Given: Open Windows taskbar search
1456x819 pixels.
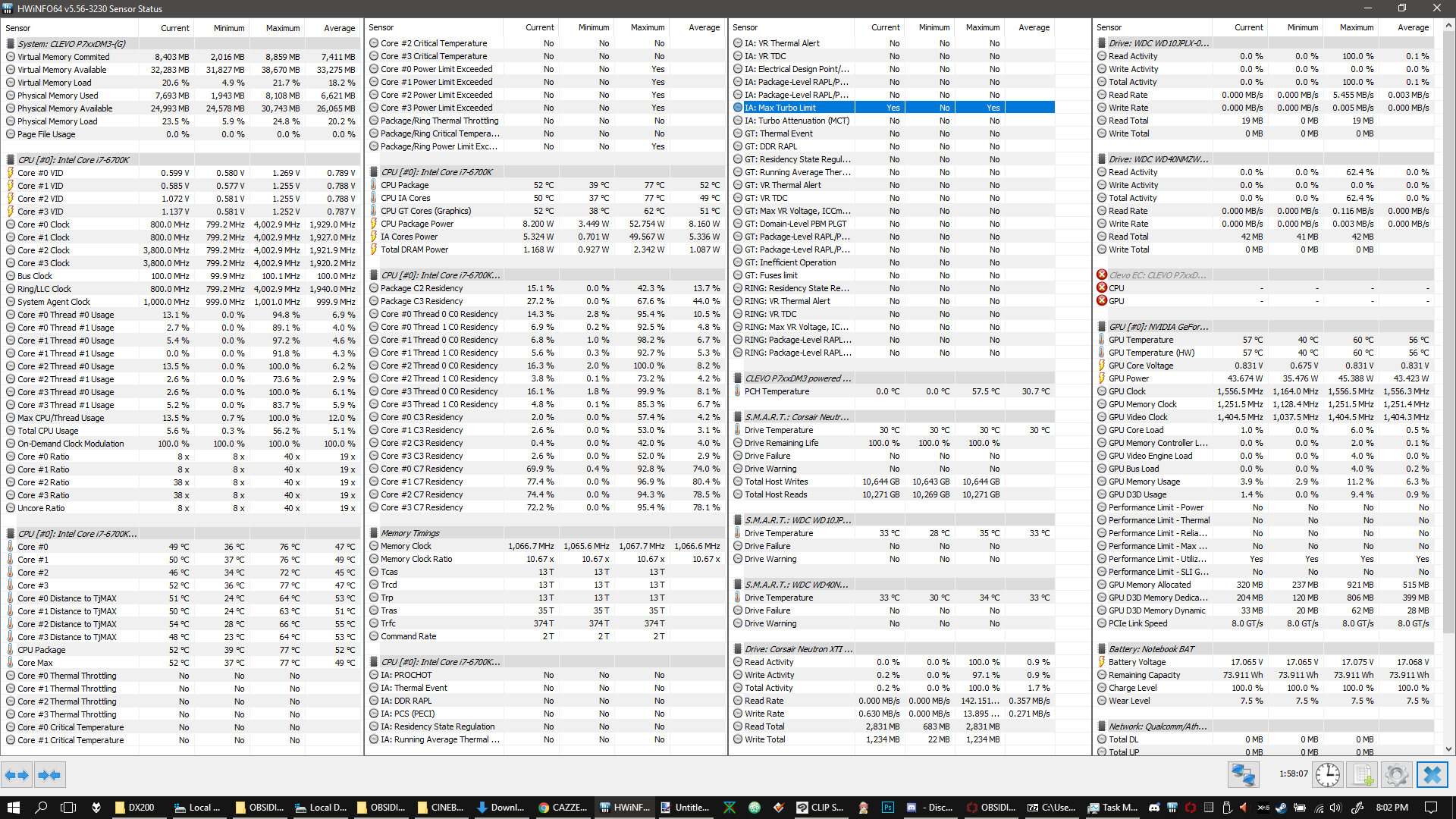Looking at the screenshot, I should [x=41, y=808].
